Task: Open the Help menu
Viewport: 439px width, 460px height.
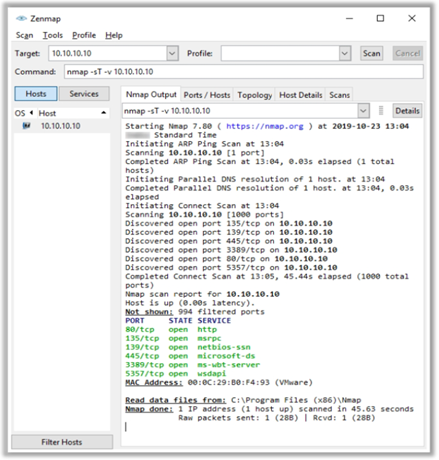Action: 114,35
